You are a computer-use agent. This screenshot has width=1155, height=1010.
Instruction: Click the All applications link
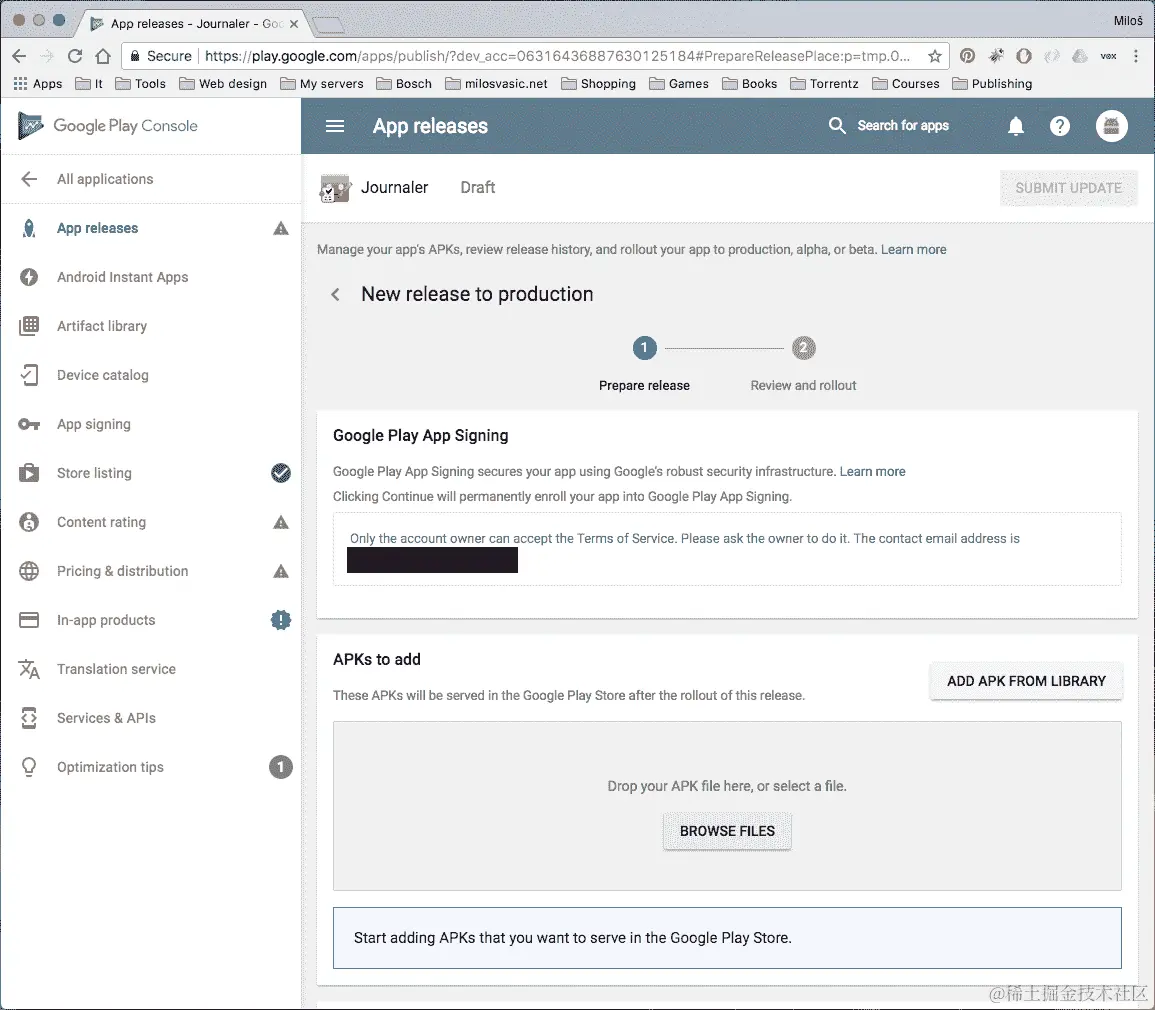(105, 179)
